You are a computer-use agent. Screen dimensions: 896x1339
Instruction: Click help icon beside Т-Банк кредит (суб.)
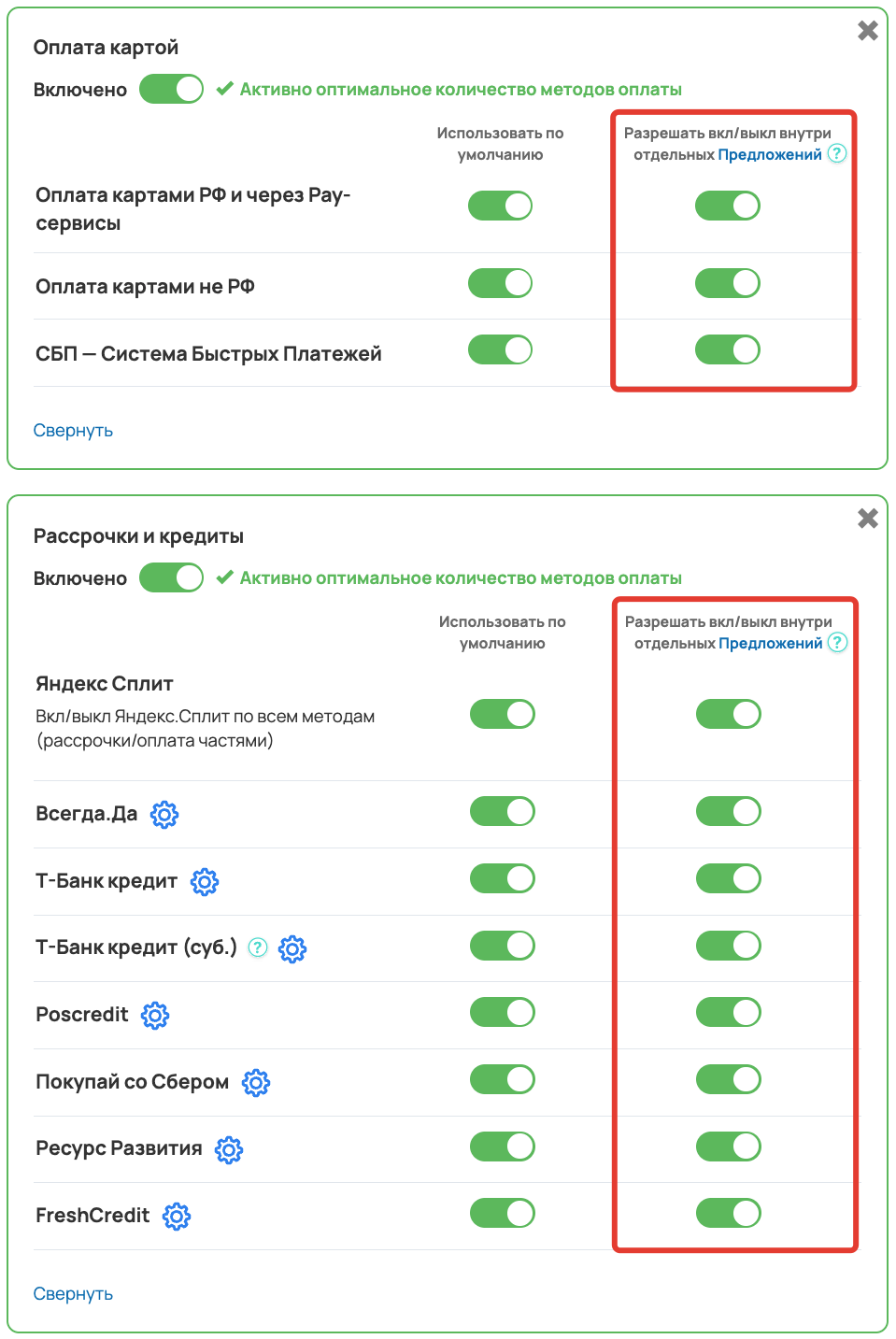tap(258, 947)
